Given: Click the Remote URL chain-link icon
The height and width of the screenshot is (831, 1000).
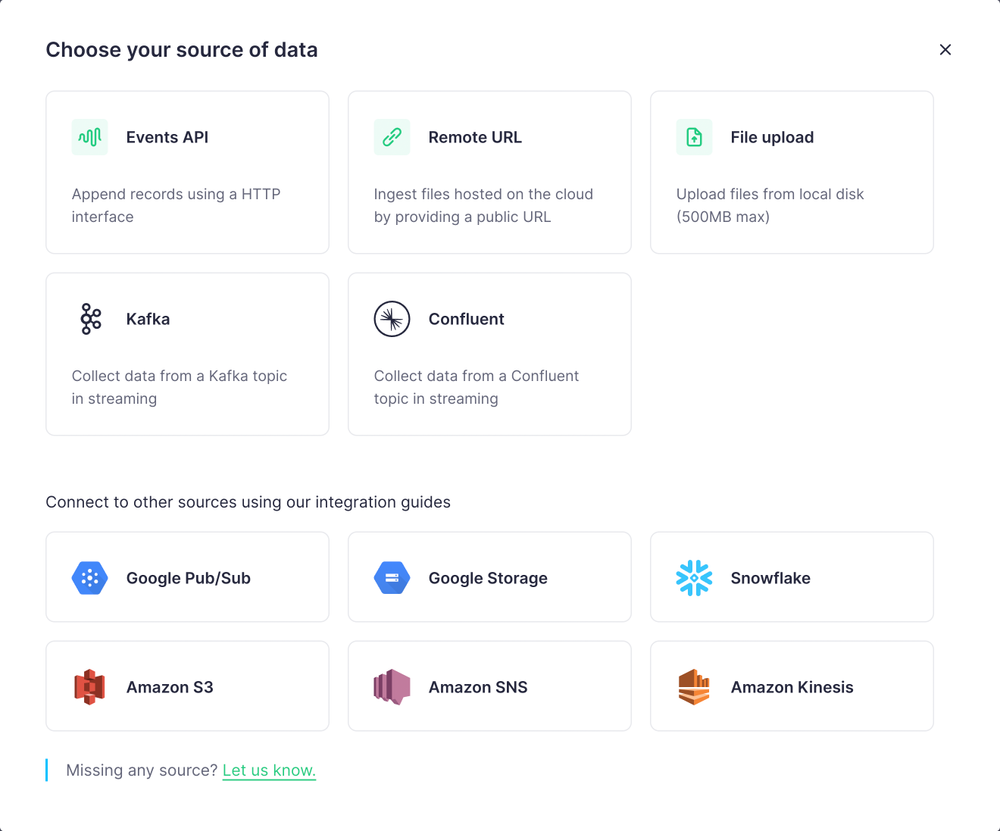Looking at the screenshot, I should coord(392,137).
